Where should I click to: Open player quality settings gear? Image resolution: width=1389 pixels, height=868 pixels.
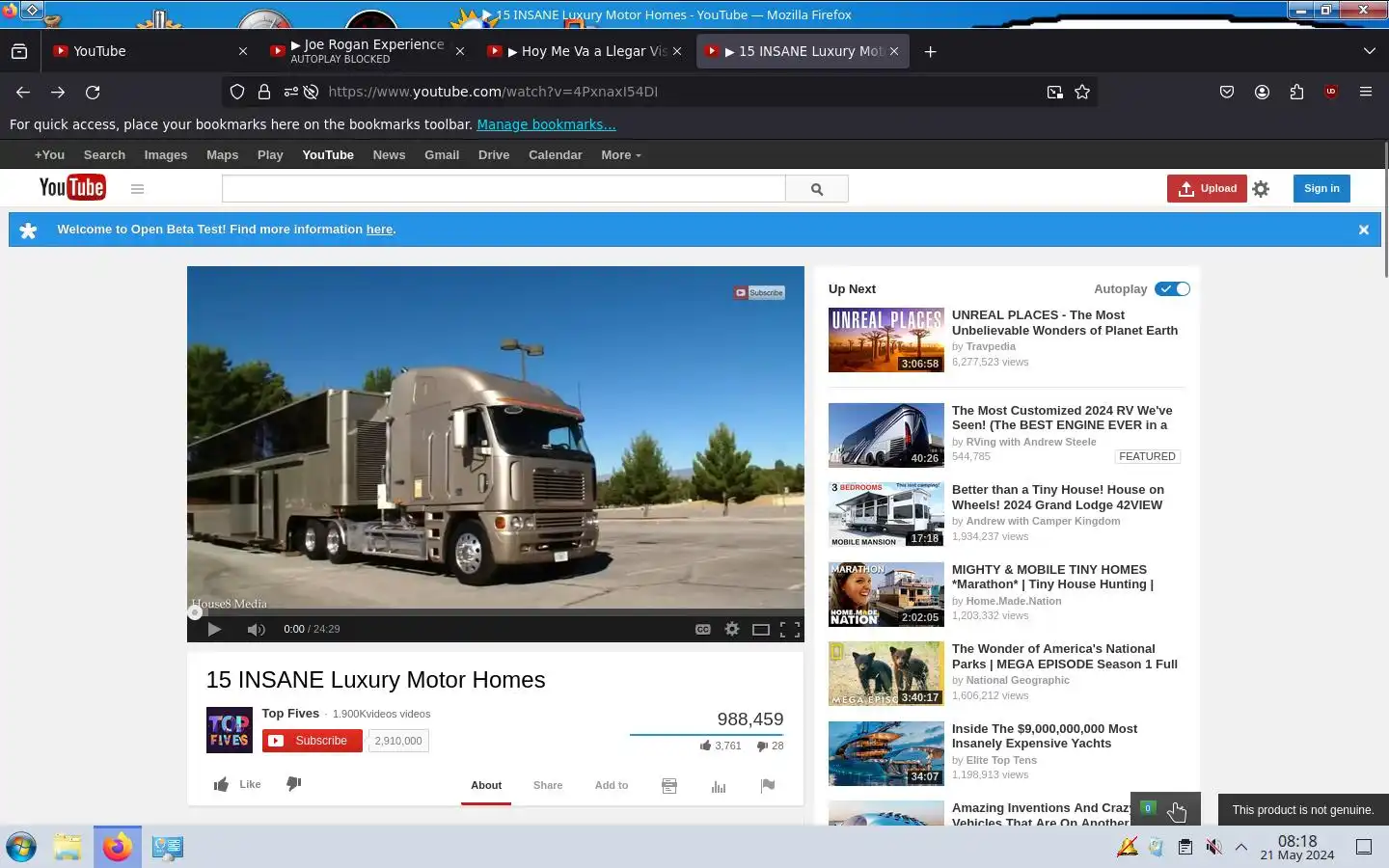point(732,629)
